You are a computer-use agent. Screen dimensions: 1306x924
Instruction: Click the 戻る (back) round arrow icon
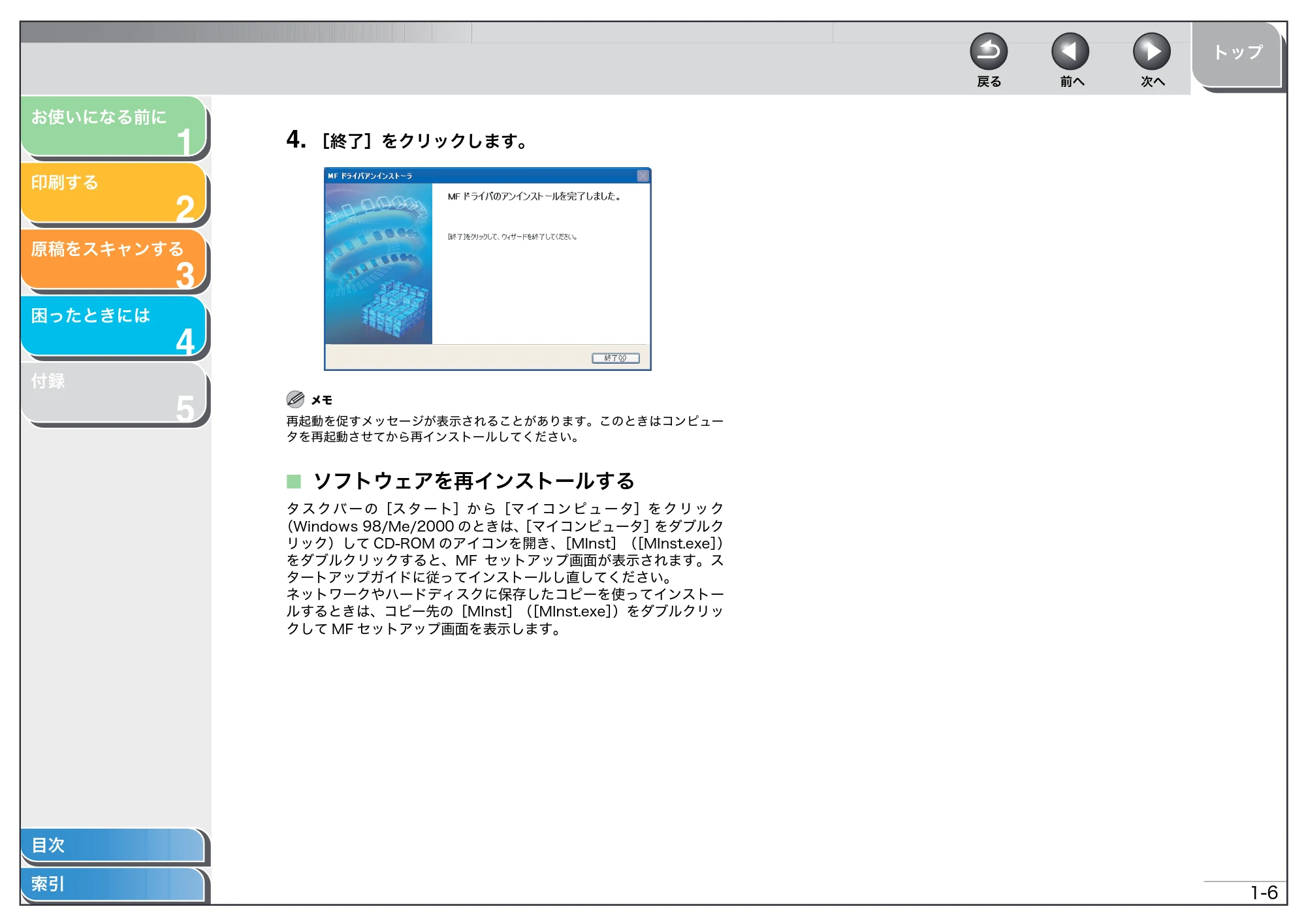coord(989,52)
